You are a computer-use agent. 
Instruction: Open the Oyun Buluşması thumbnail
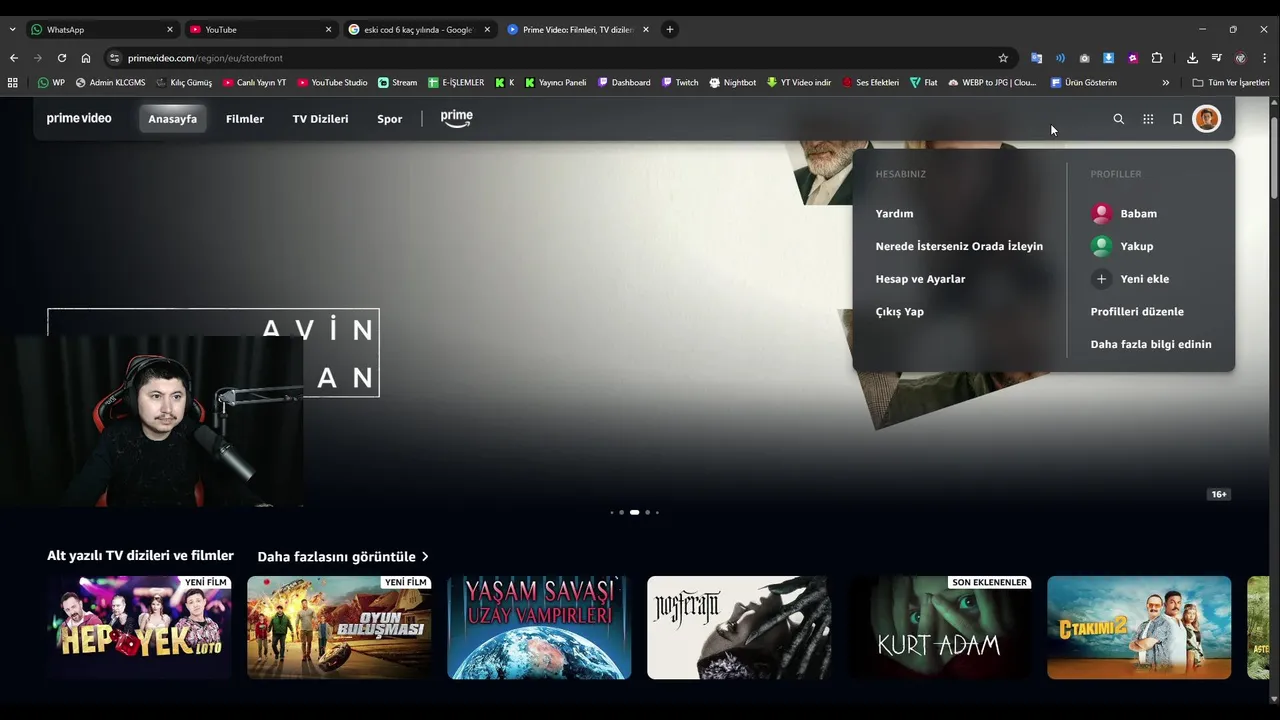click(339, 627)
